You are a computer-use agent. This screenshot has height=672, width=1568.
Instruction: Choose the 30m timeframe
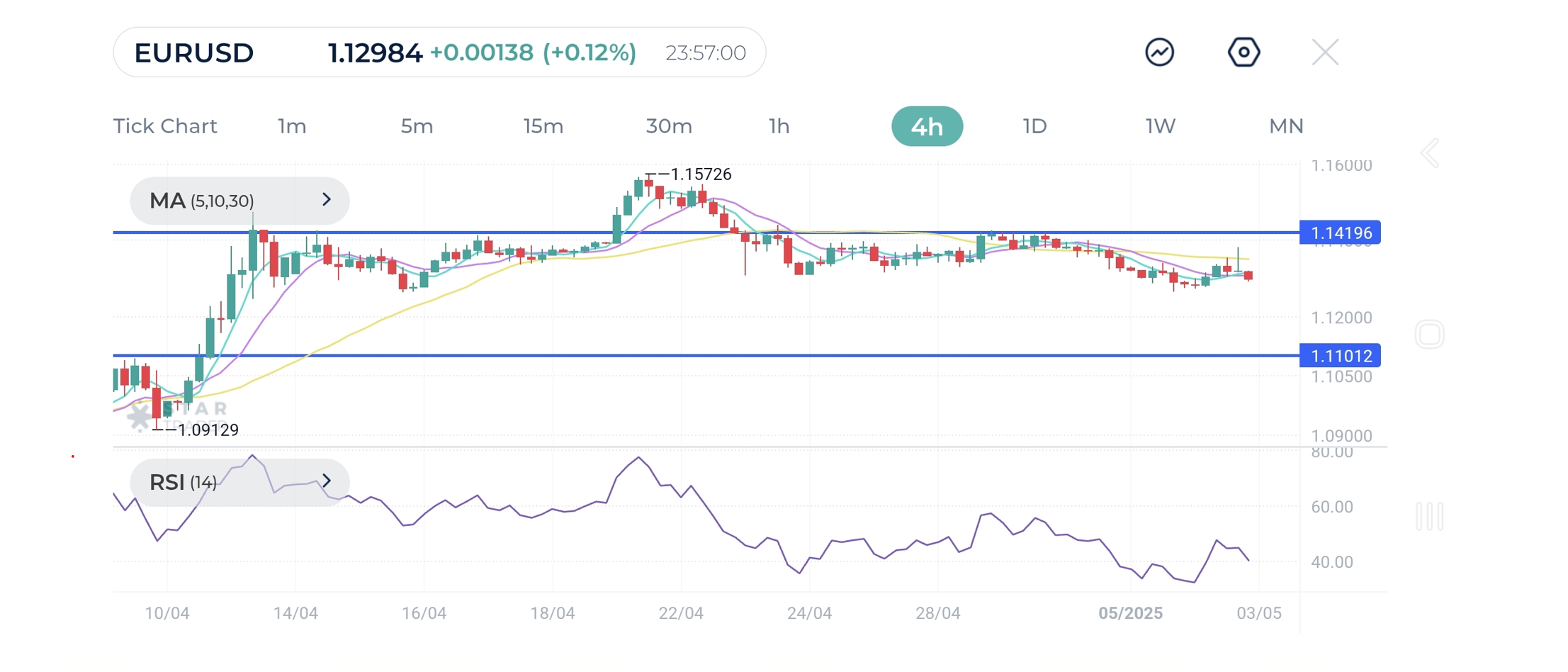(669, 126)
